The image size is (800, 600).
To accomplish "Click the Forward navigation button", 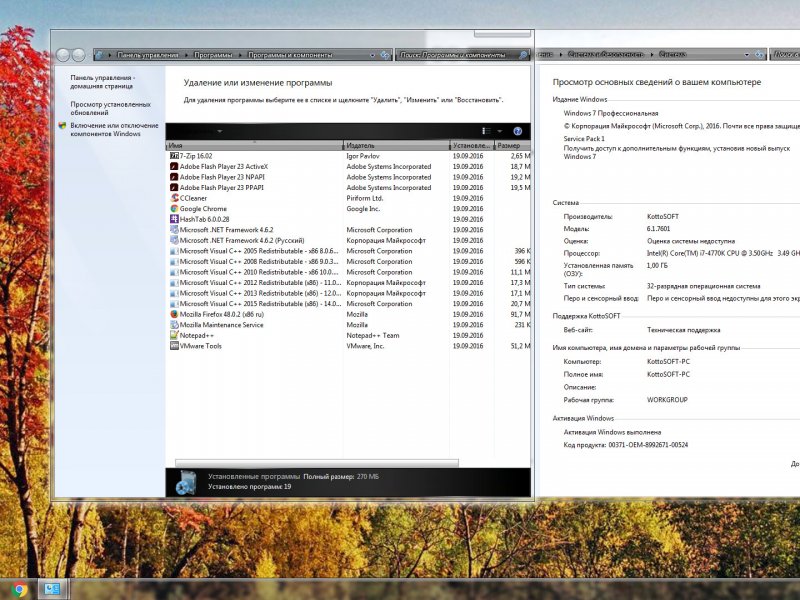I will point(78,55).
